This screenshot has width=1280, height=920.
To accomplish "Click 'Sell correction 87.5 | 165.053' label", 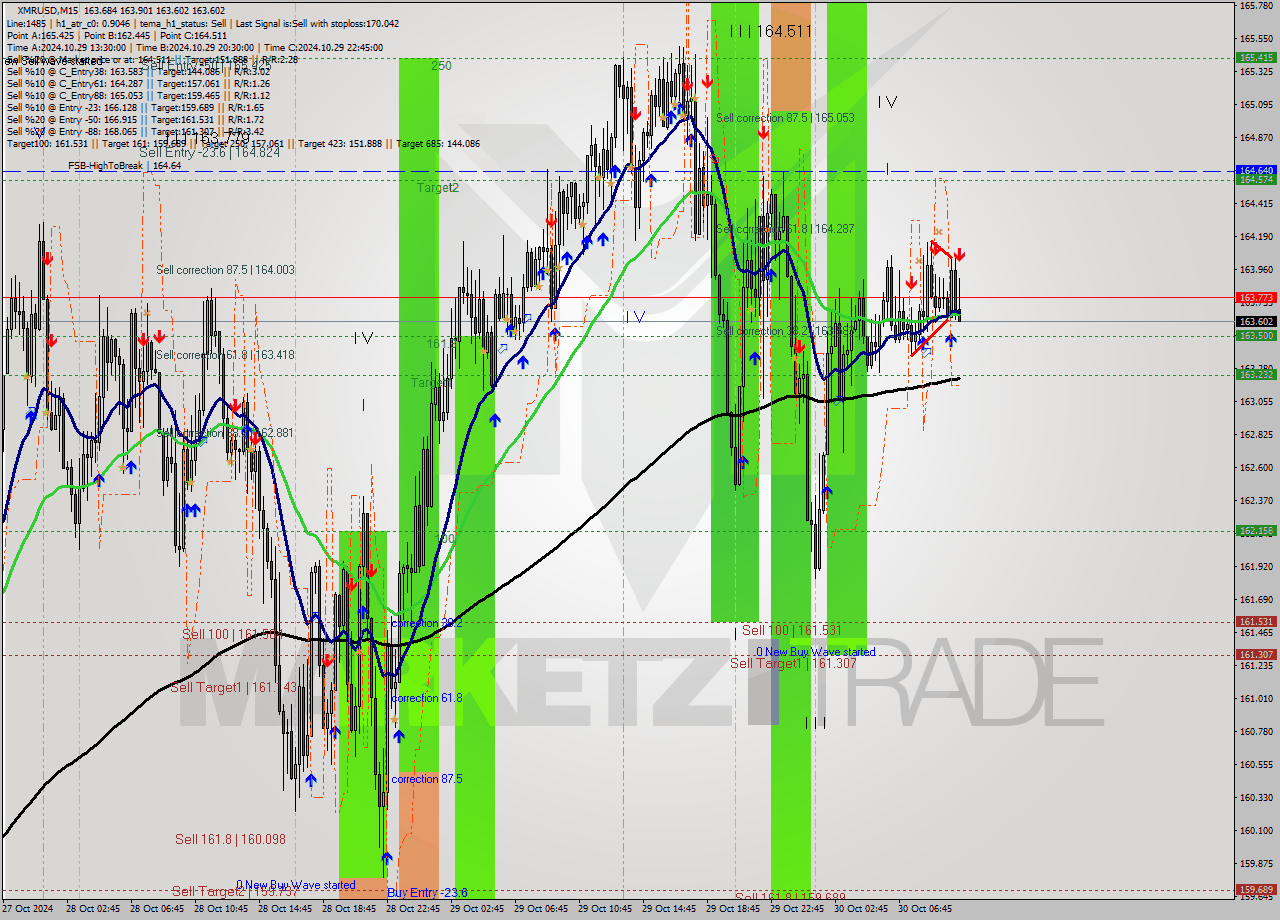I will pos(785,118).
